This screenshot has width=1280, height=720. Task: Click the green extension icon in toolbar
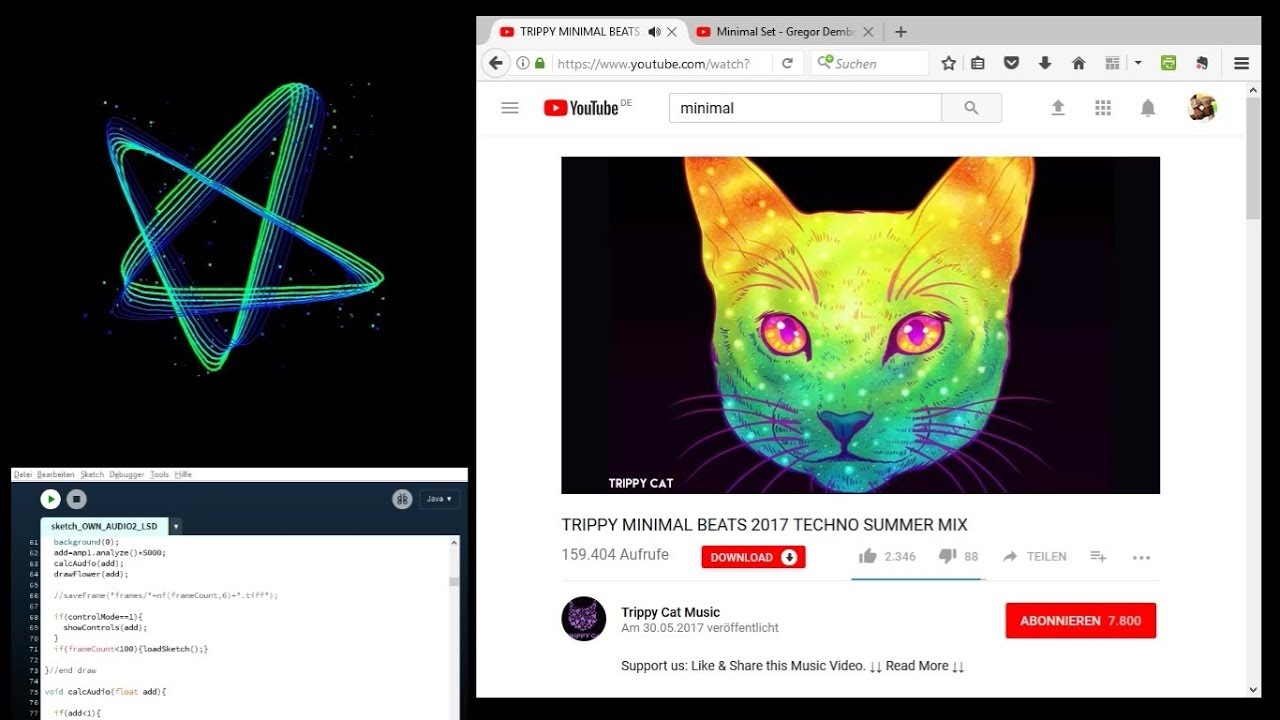(1168, 63)
